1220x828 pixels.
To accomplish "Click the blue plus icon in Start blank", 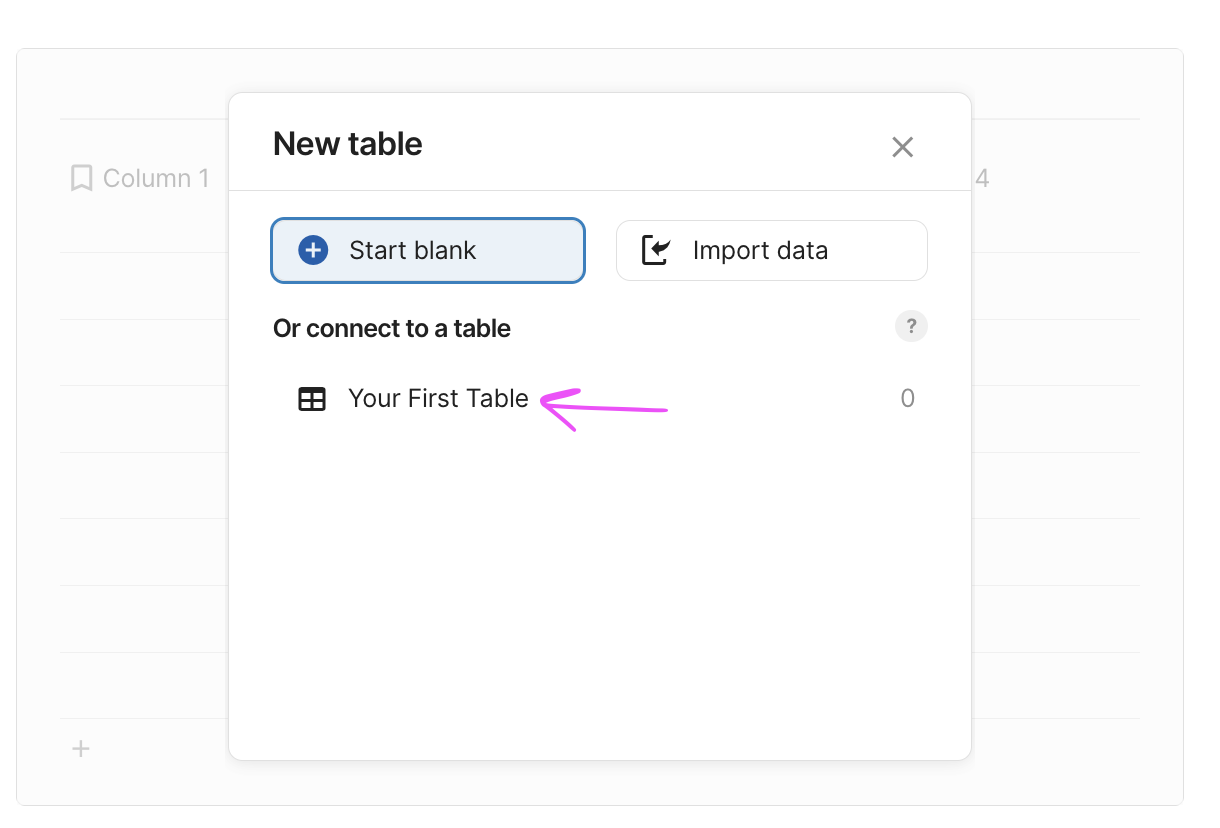I will click(x=313, y=250).
